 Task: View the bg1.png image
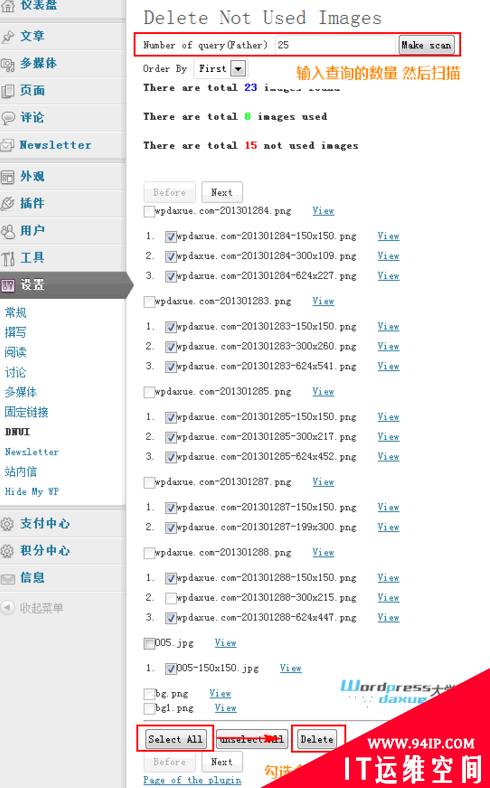coord(226,708)
